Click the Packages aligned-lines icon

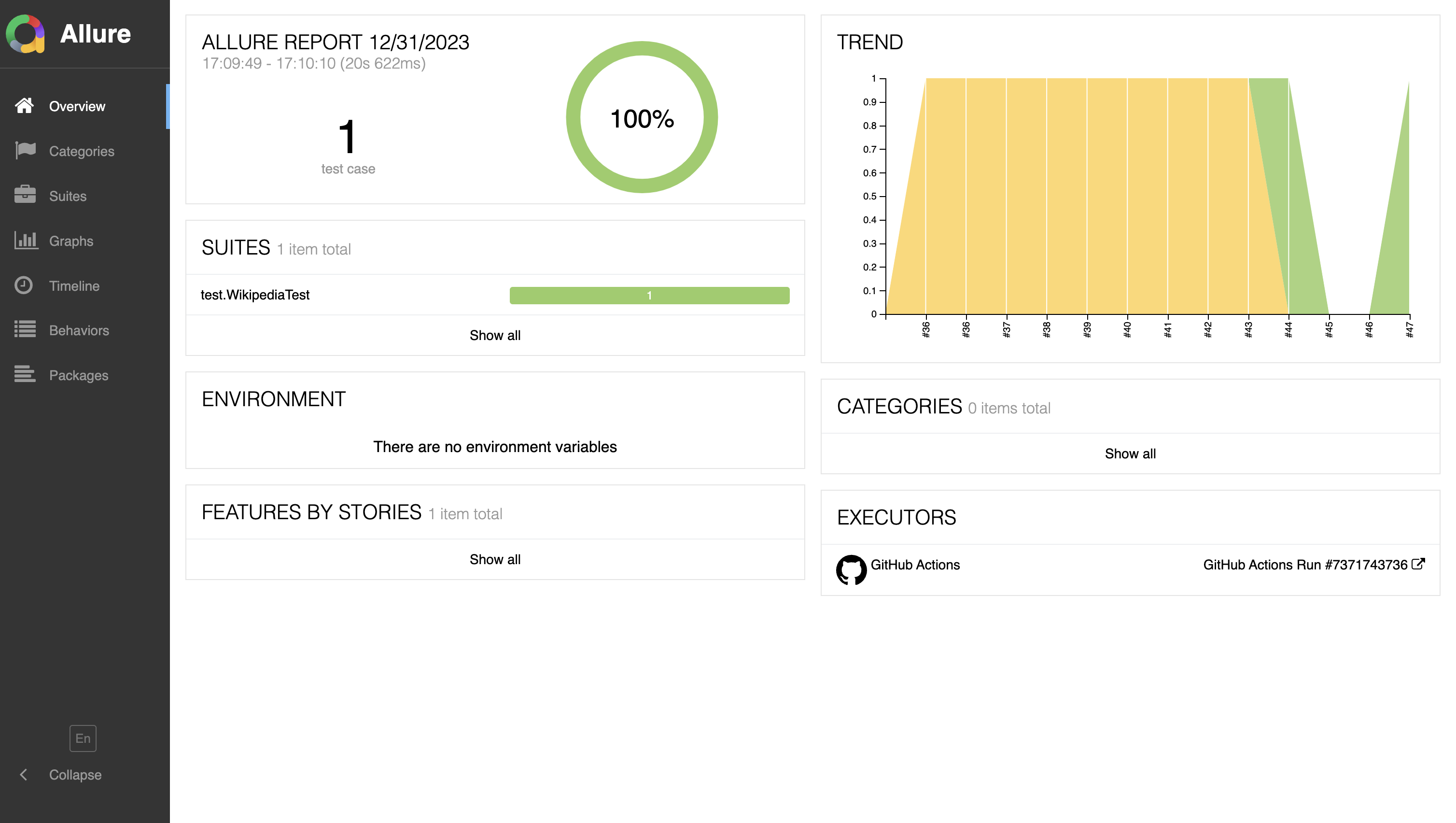25,374
